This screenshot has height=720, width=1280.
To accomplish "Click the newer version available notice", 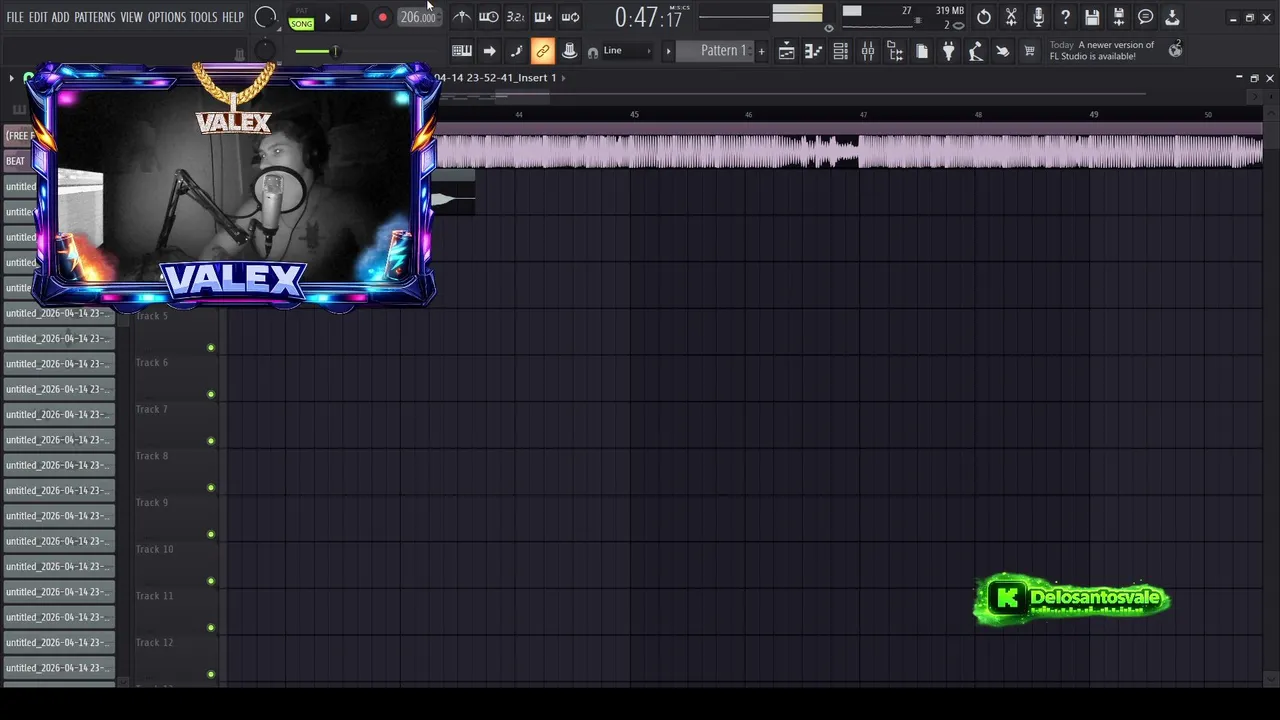I will [x=1101, y=50].
